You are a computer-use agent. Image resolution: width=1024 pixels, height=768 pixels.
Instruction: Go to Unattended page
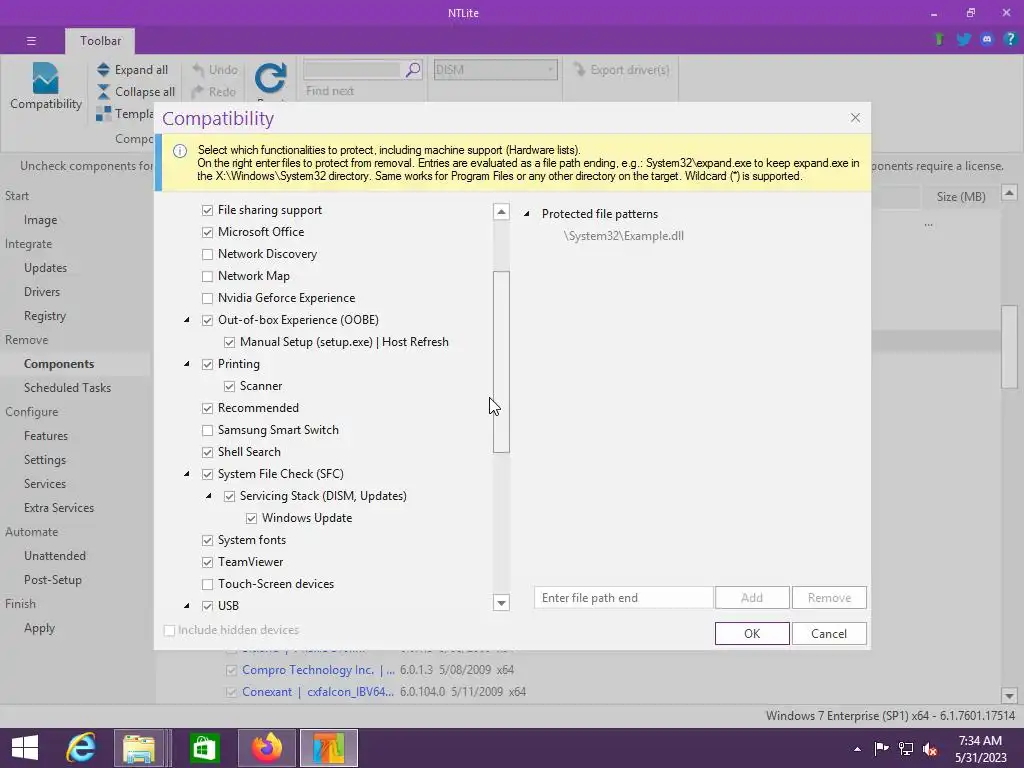55,556
